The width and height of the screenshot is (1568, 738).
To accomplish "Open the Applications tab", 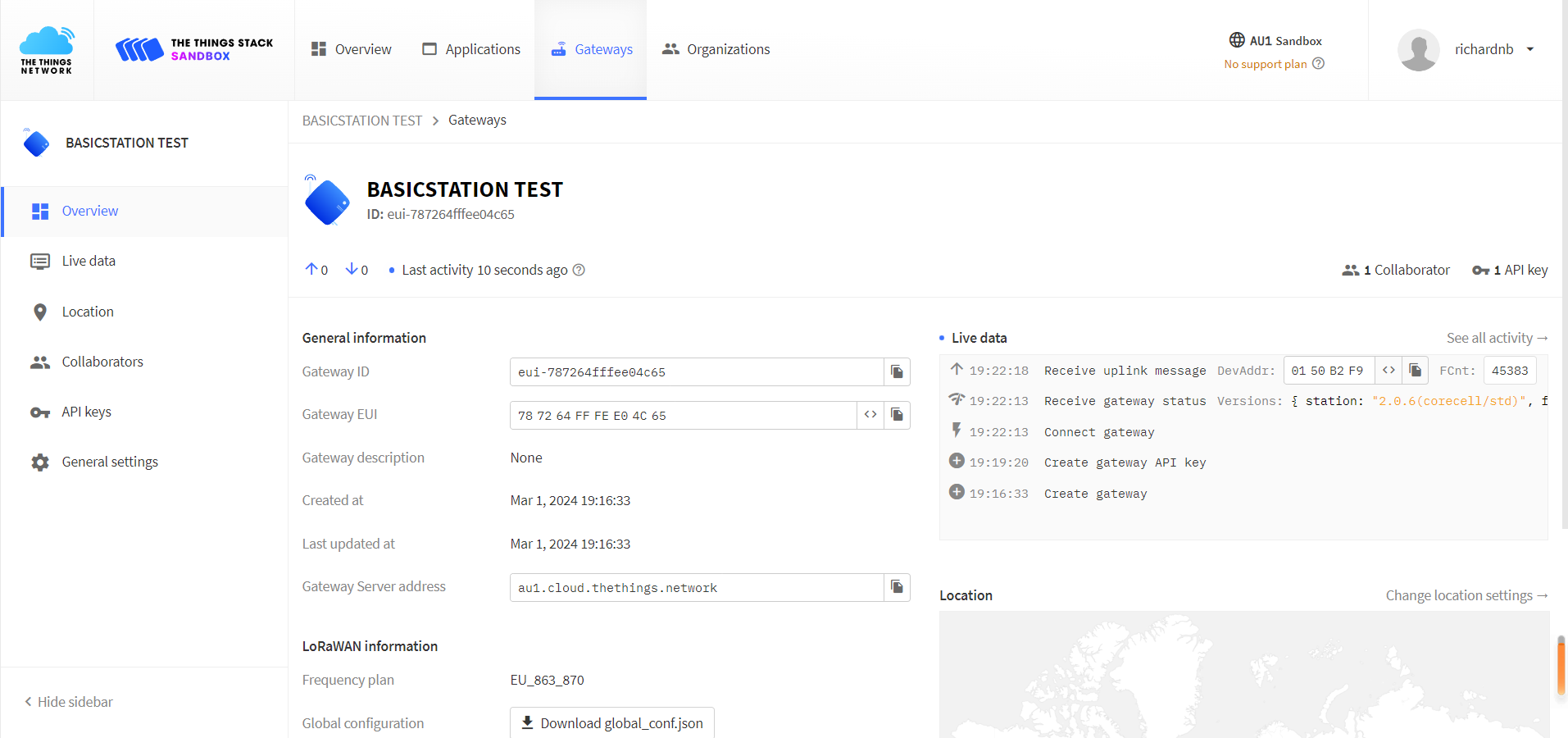I will pyautogui.click(x=471, y=49).
